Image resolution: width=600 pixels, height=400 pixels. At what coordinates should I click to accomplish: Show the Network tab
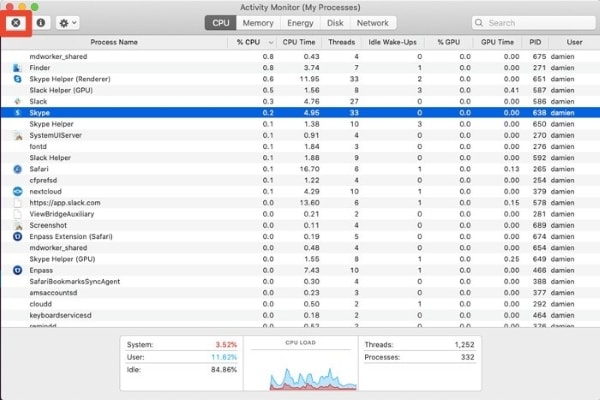(x=373, y=23)
